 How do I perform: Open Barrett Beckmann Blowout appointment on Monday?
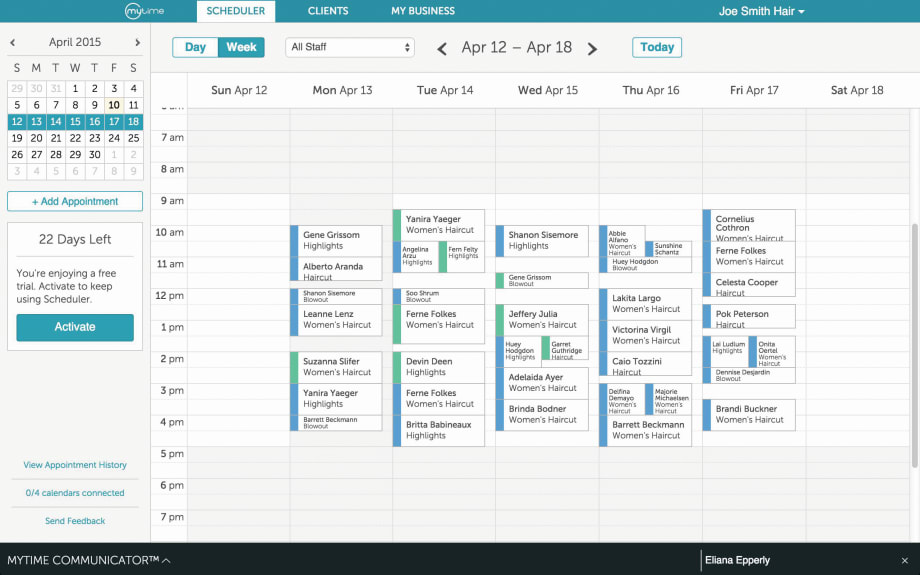(336, 423)
